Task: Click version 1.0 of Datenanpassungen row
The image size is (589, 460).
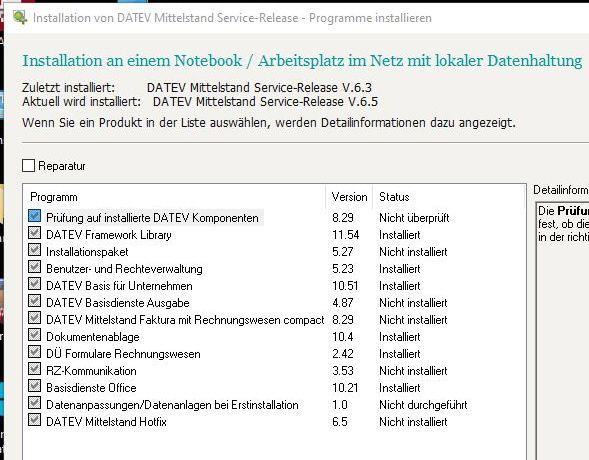Action: (x=340, y=405)
